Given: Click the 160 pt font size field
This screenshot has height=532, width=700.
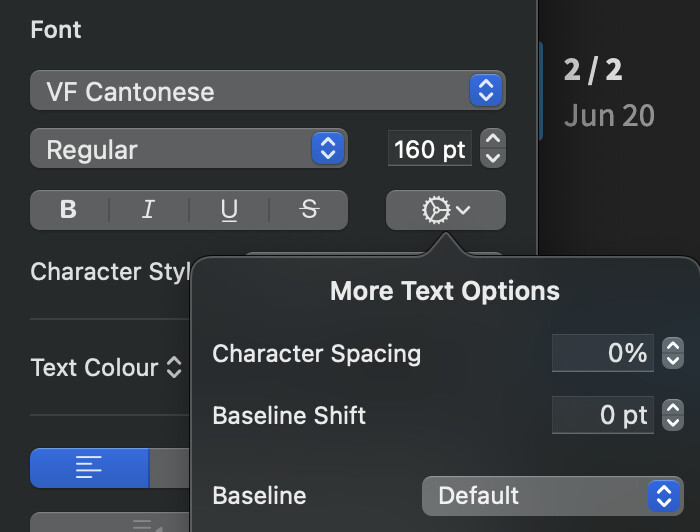Looking at the screenshot, I should (x=430, y=150).
